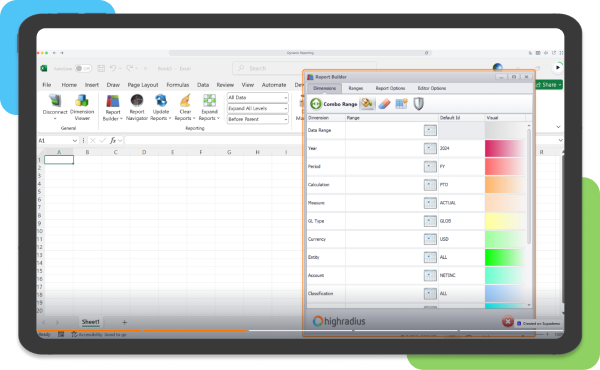This screenshot has width=600, height=370.
Task: Add a new sheet with the plus button
Action: [124, 322]
